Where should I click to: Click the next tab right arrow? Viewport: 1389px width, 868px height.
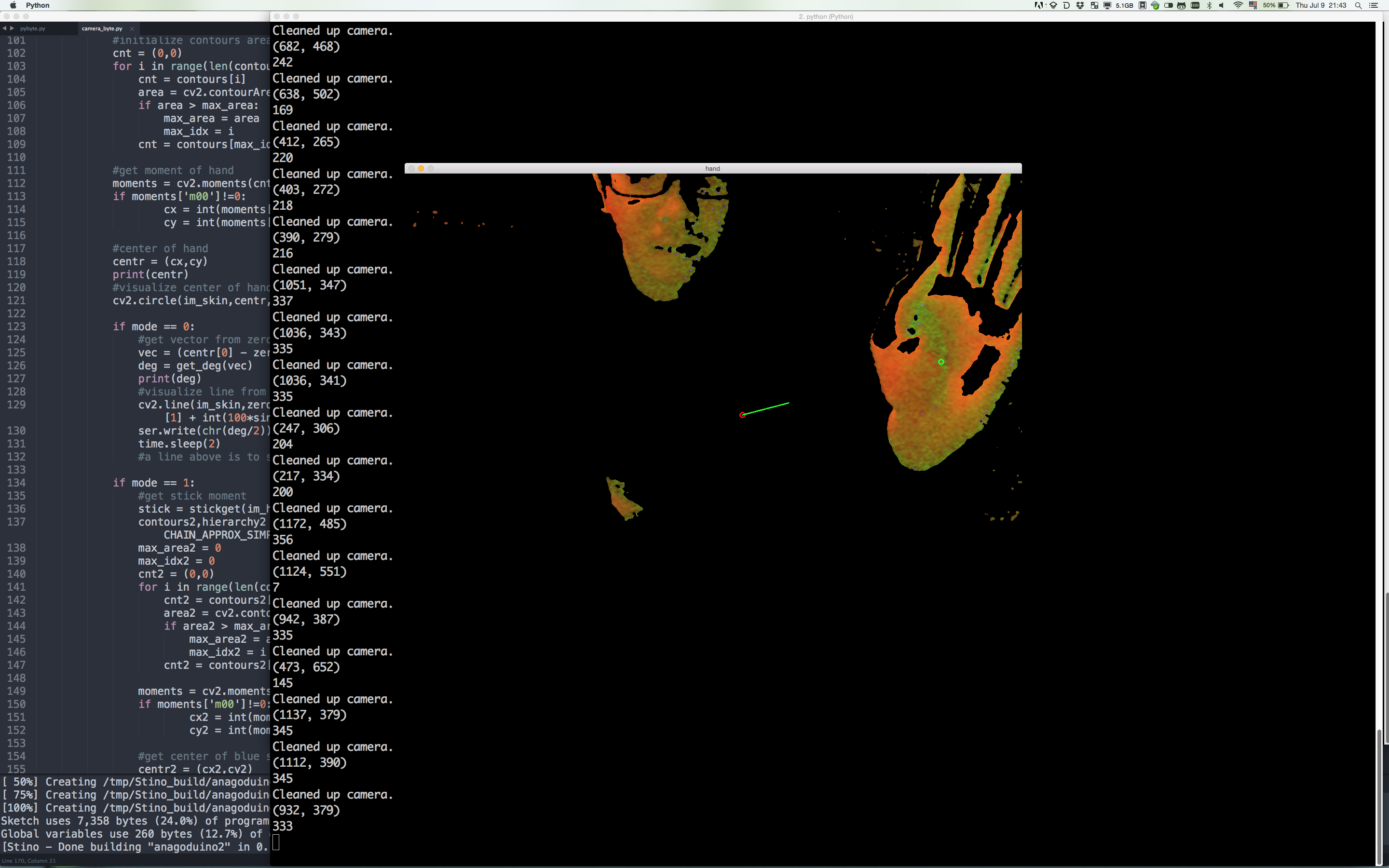pos(12,28)
